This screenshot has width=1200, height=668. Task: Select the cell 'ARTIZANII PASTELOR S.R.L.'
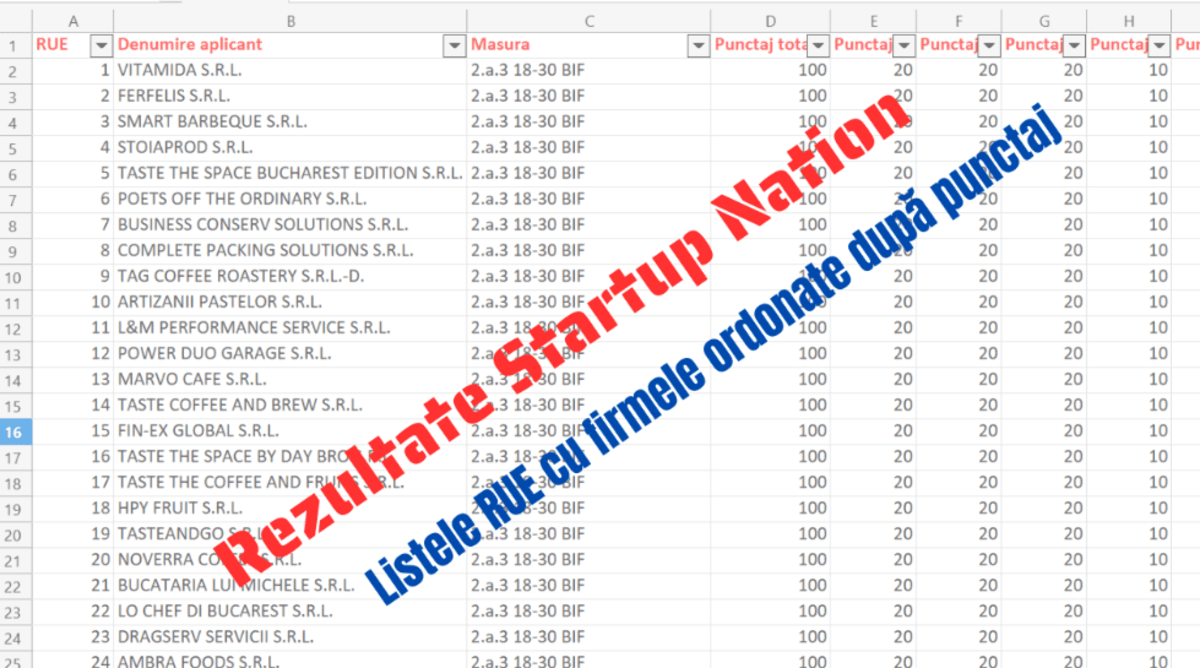coord(291,302)
